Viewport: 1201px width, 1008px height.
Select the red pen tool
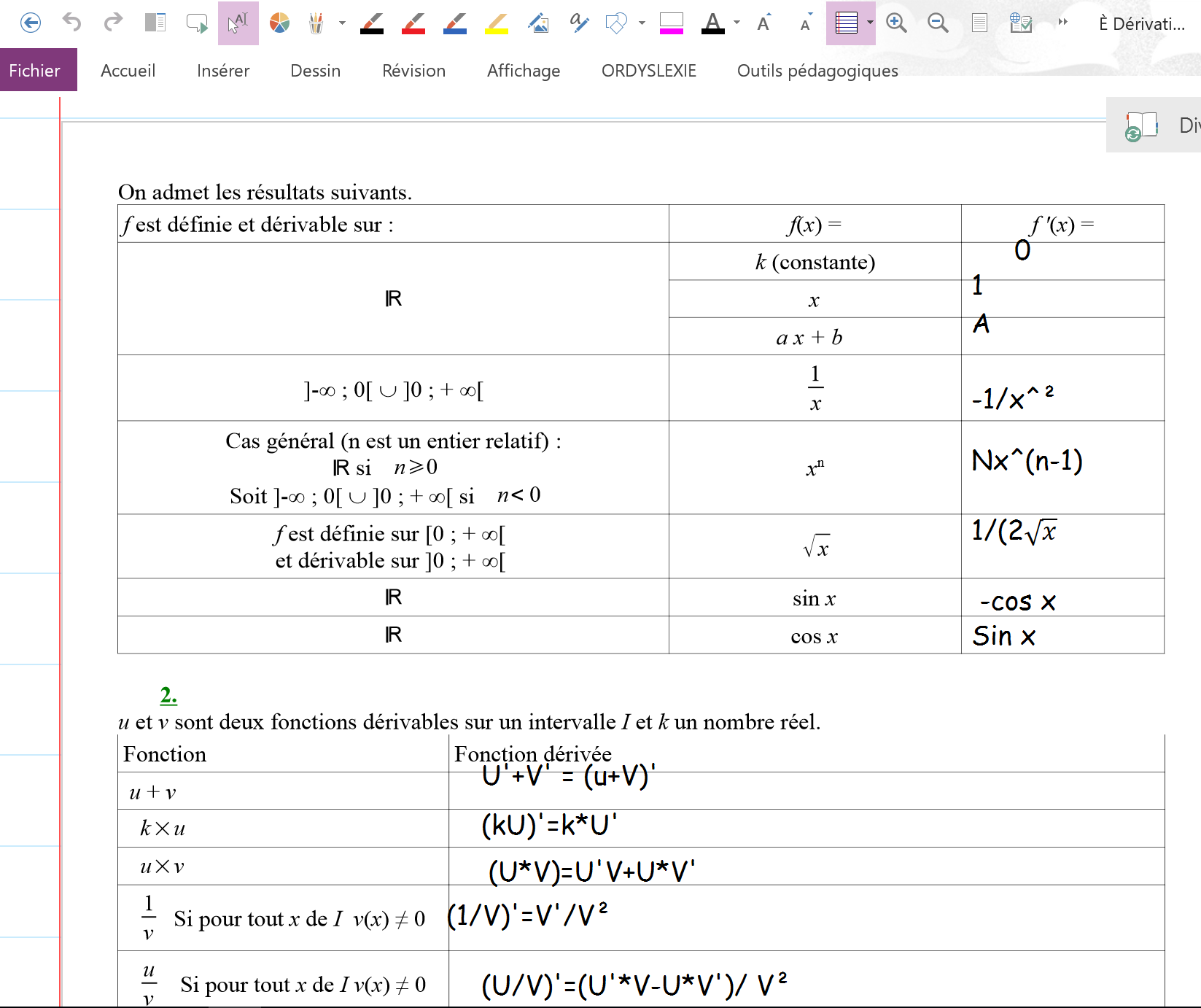(x=413, y=23)
